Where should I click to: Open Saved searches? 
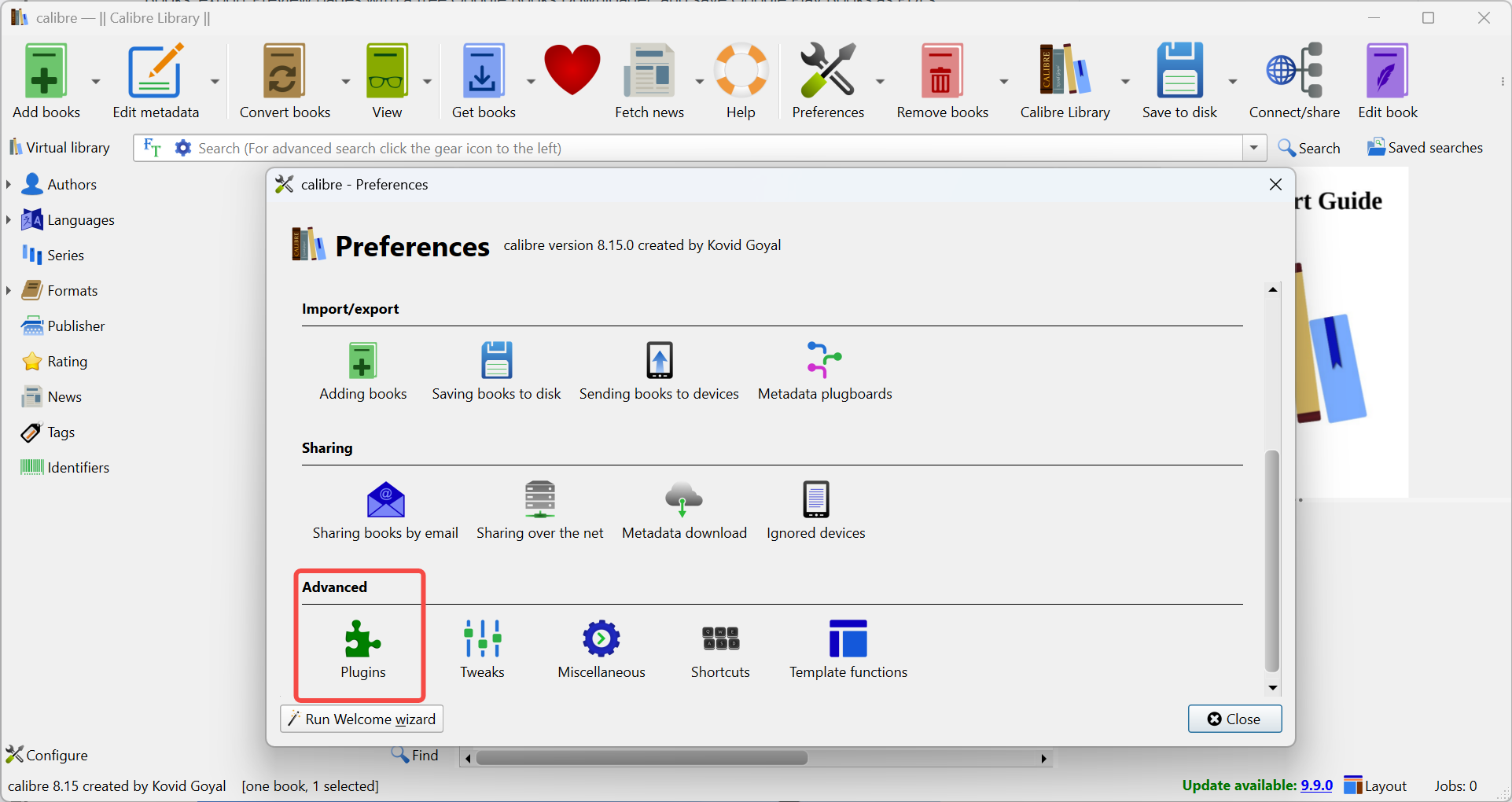pos(1425,148)
